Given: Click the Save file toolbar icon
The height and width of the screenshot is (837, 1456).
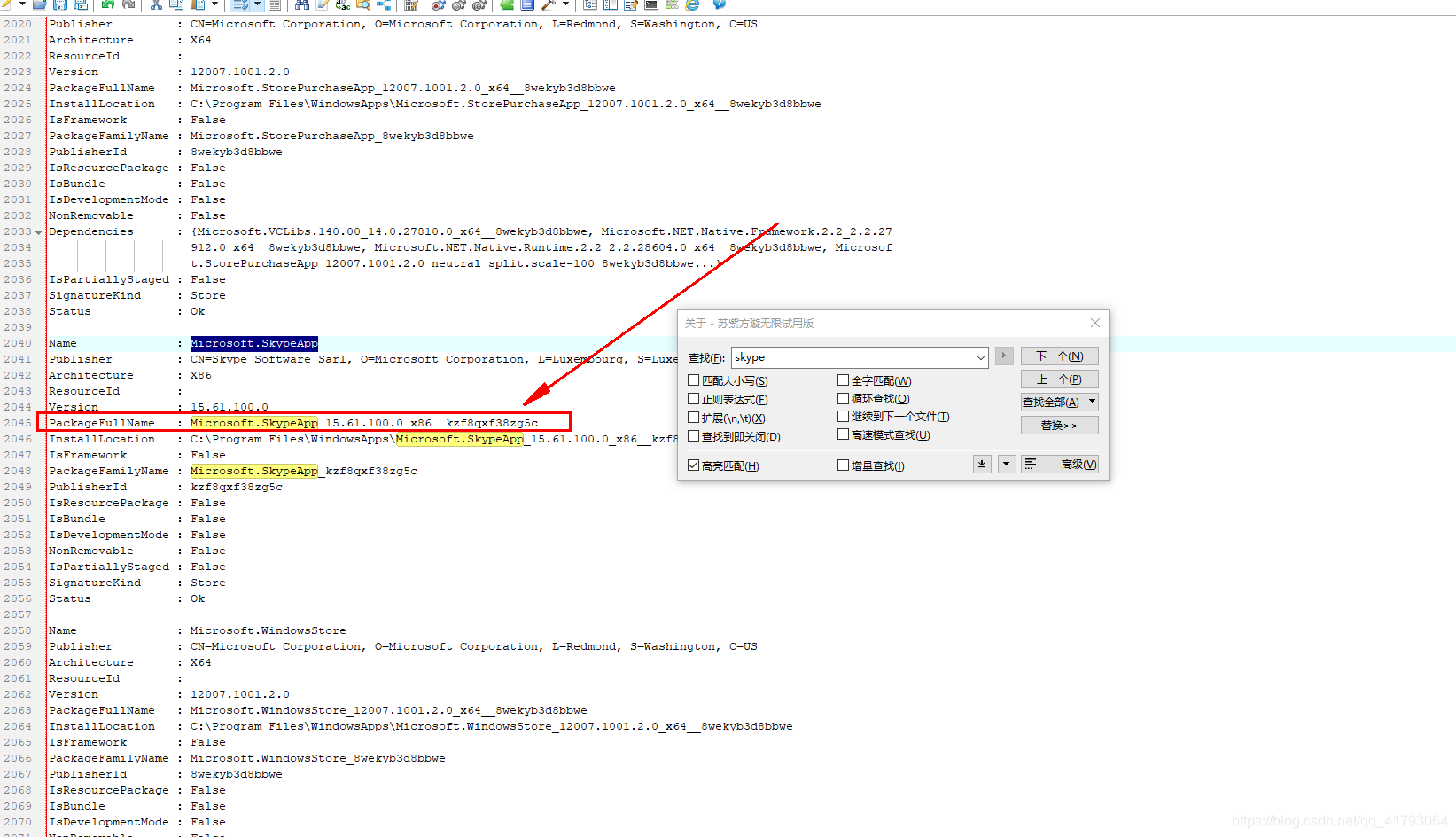Looking at the screenshot, I should tap(59, 4).
